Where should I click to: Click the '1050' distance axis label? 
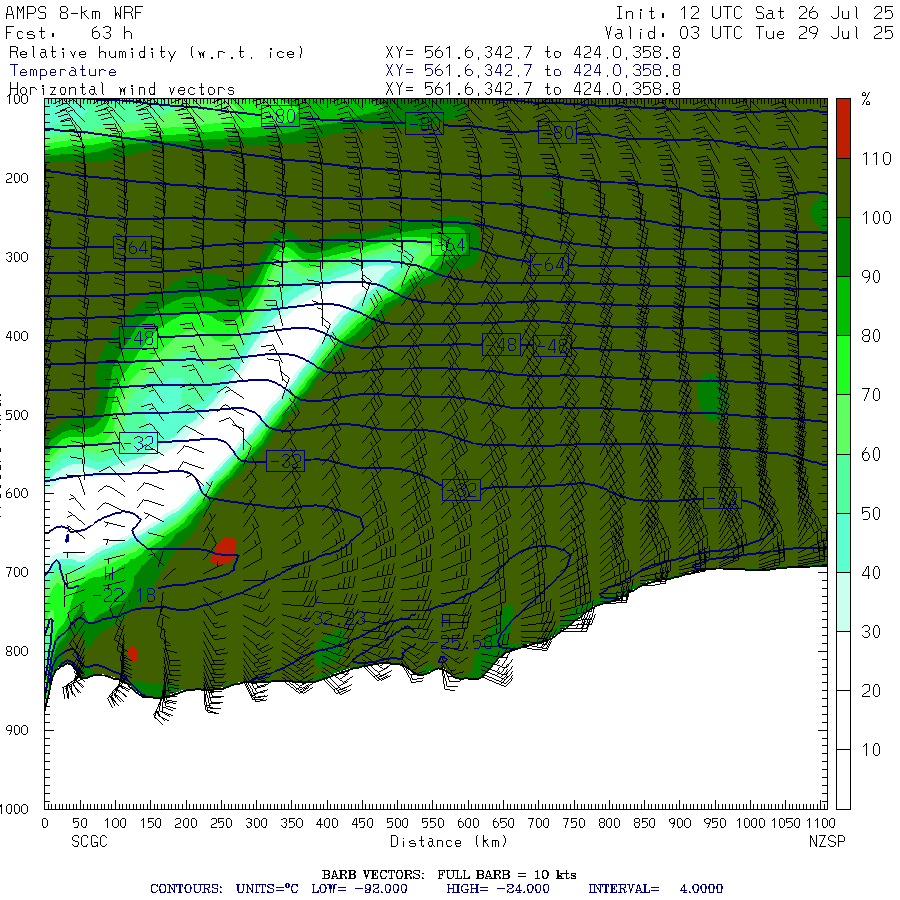tap(785, 824)
